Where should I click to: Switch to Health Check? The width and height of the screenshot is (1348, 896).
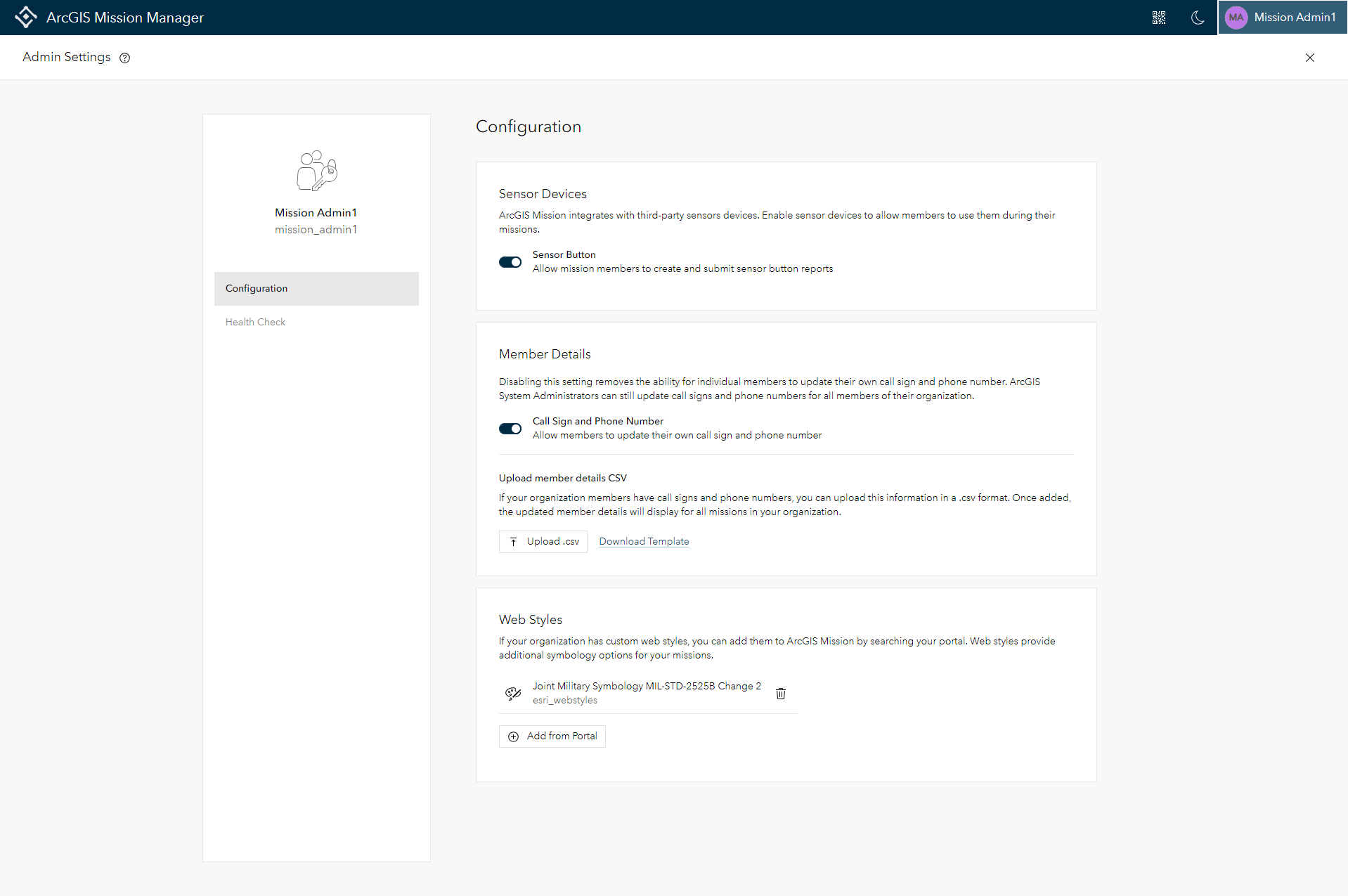click(254, 321)
